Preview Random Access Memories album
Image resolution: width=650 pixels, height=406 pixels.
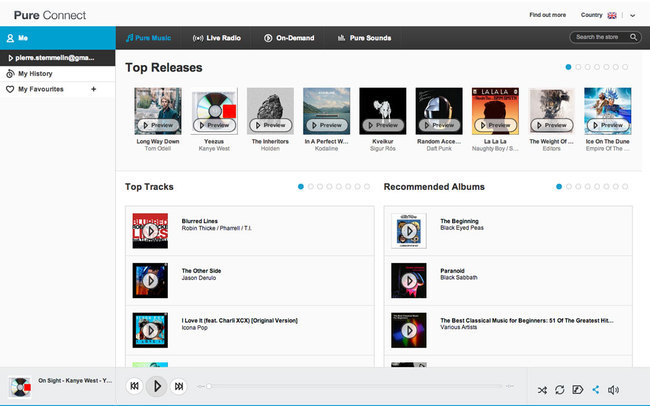pos(439,125)
